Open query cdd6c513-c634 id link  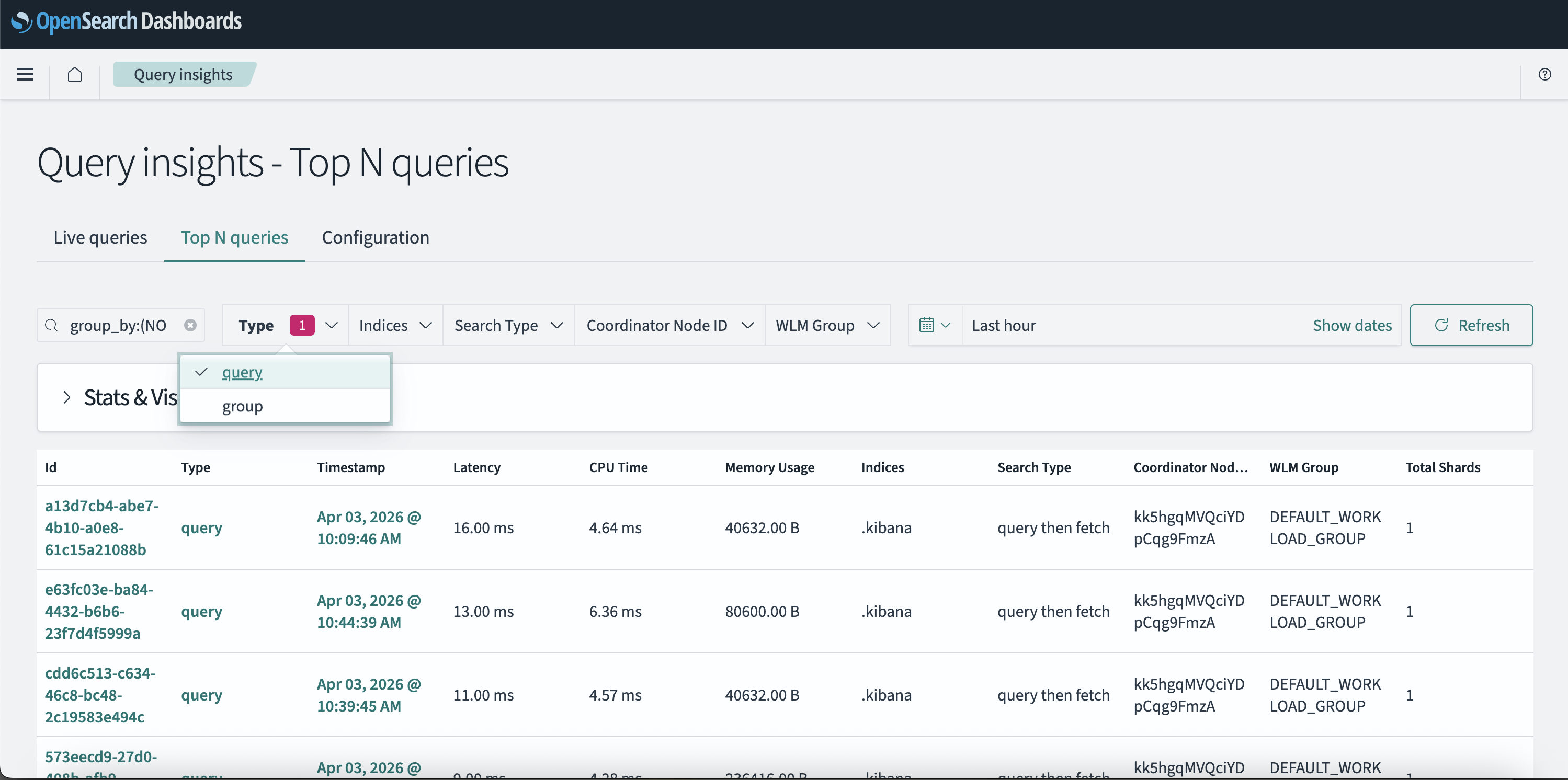tap(100, 695)
